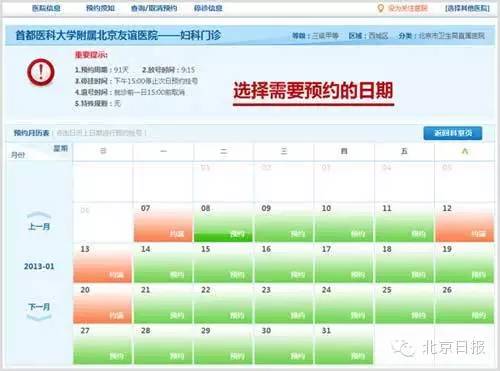Select the full orange date cell 07
Viewport: 500px width, 371px height.
[163, 222]
